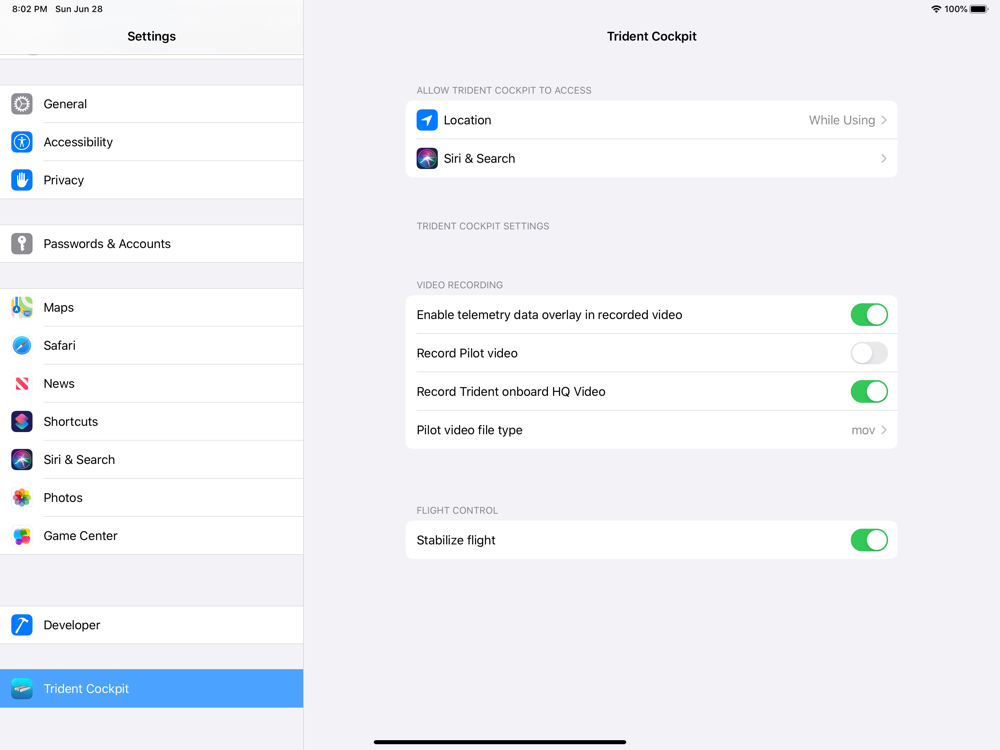This screenshot has width=1000, height=750.
Task: Select Shortcuts in settings list
Action: click(x=151, y=422)
